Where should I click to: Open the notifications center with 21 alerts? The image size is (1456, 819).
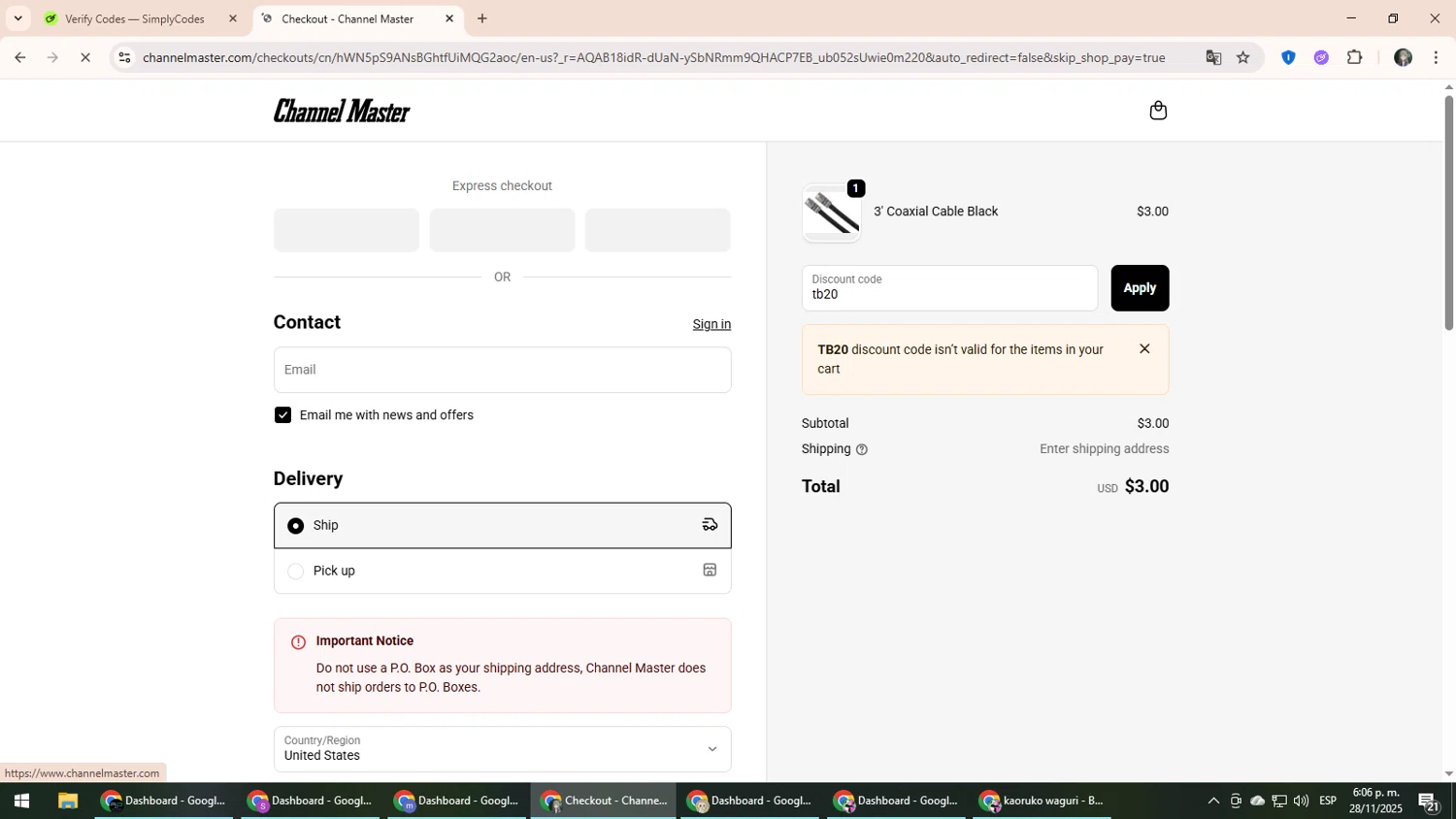click(x=1428, y=802)
